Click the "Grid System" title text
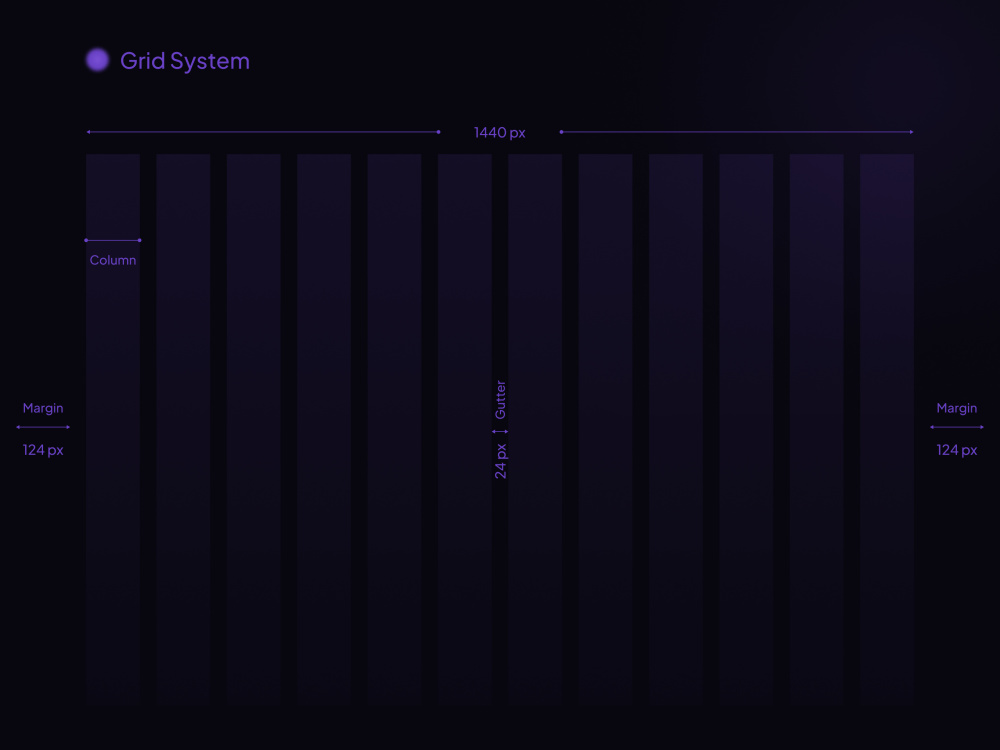This screenshot has width=1000, height=750. coord(185,61)
